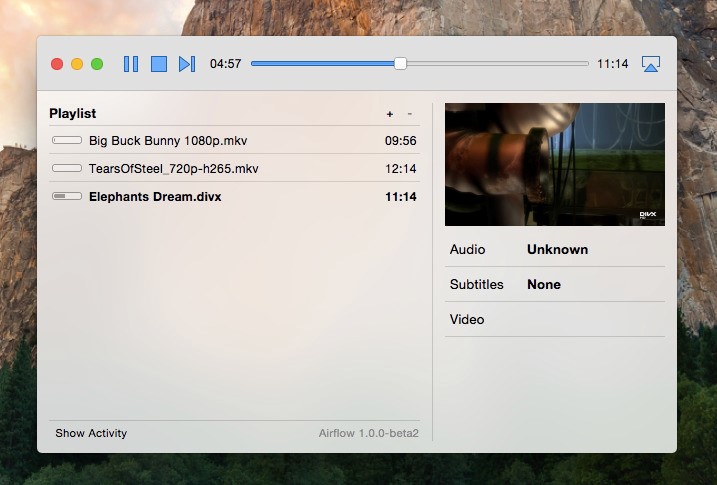Viewport: 717px width, 485px height.
Task: Skip to next track
Action: point(187,64)
